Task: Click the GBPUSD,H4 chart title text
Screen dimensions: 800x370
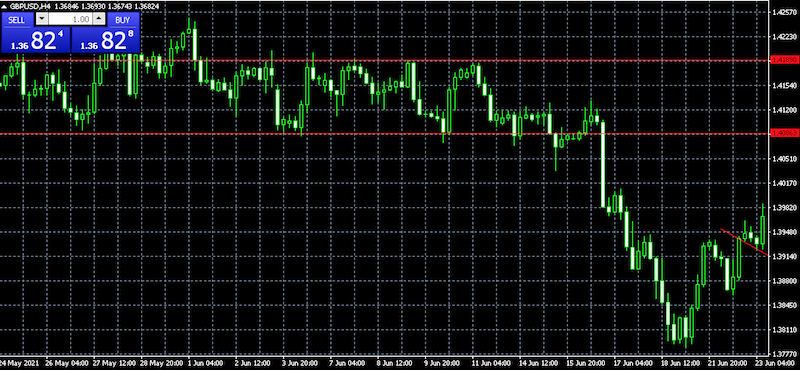Action: coord(30,6)
